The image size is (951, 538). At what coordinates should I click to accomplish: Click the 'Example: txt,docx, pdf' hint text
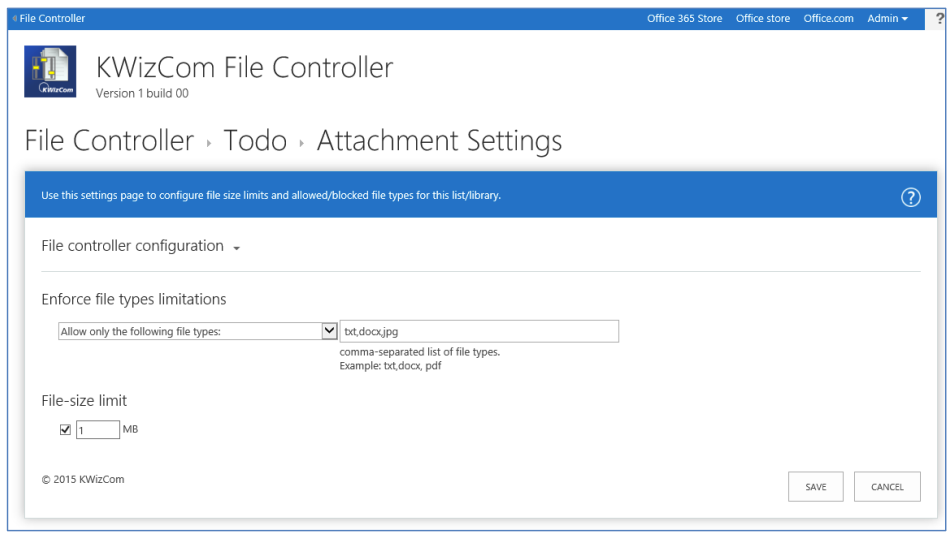[390, 366]
